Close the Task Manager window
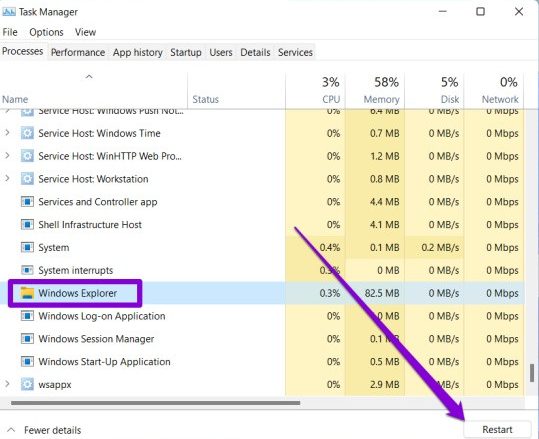This screenshot has width=539, height=439. pyautogui.click(x=519, y=12)
